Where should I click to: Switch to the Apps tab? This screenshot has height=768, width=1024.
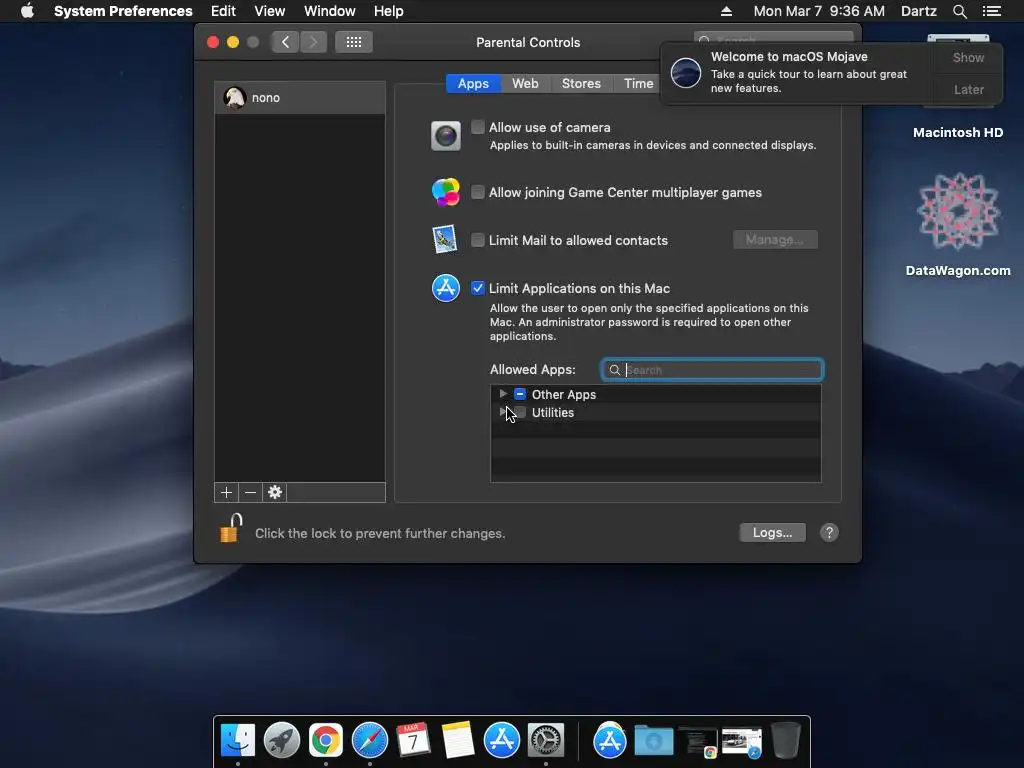[473, 84]
